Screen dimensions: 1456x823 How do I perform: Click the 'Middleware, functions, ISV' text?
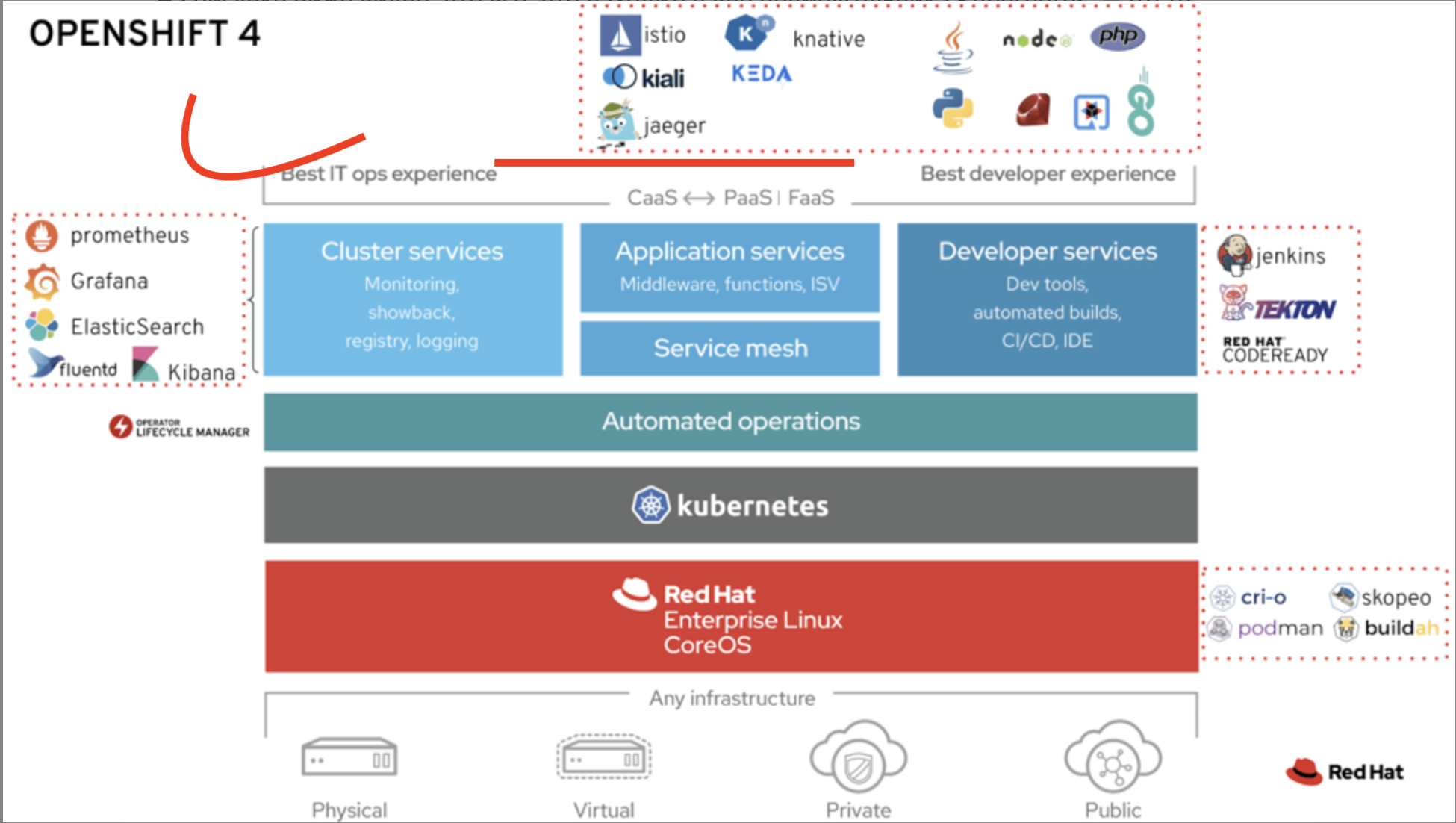click(x=729, y=285)
